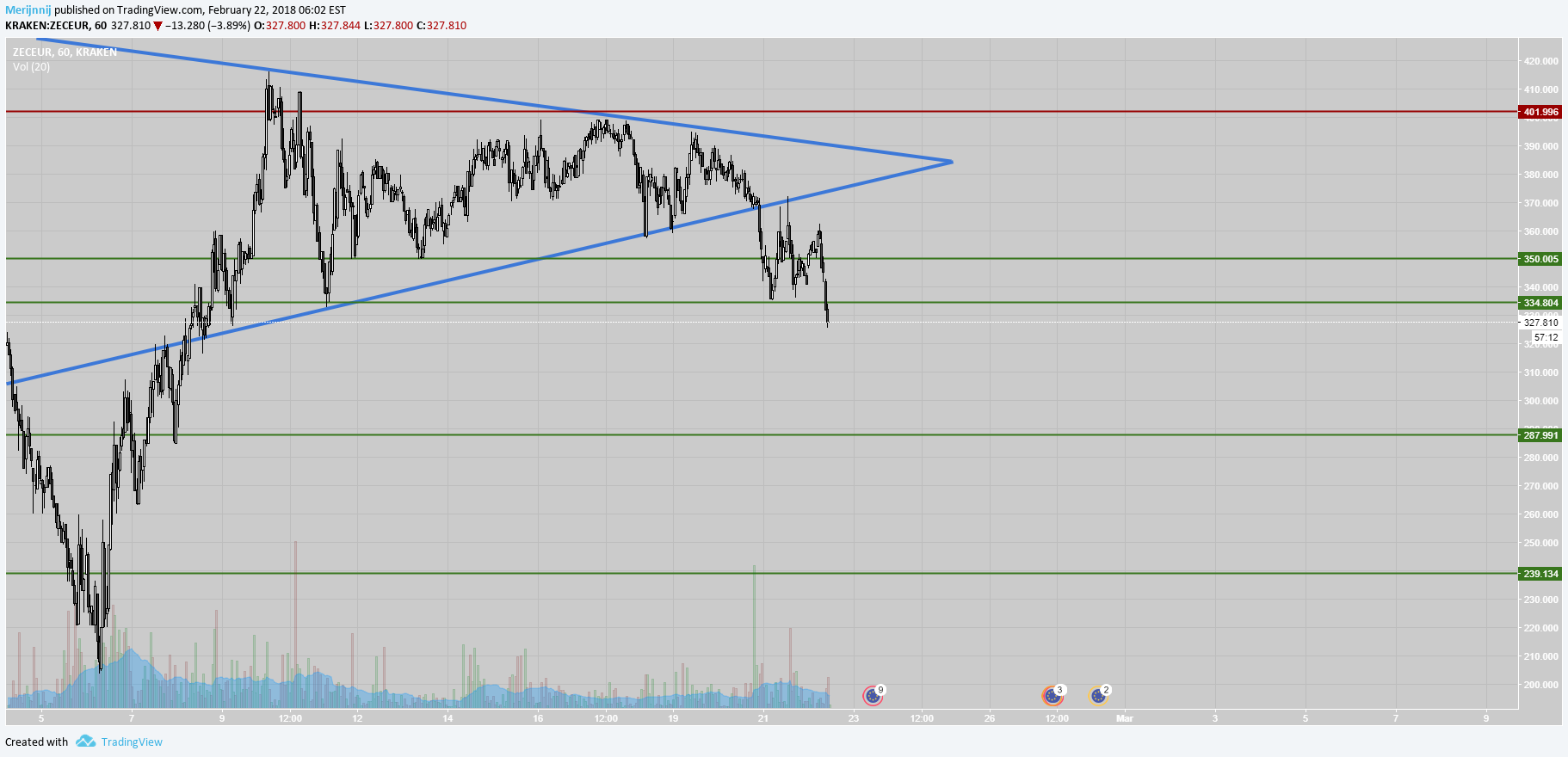
Task: Click the Mar label on time axis
Action: (x=1125, y=718)
